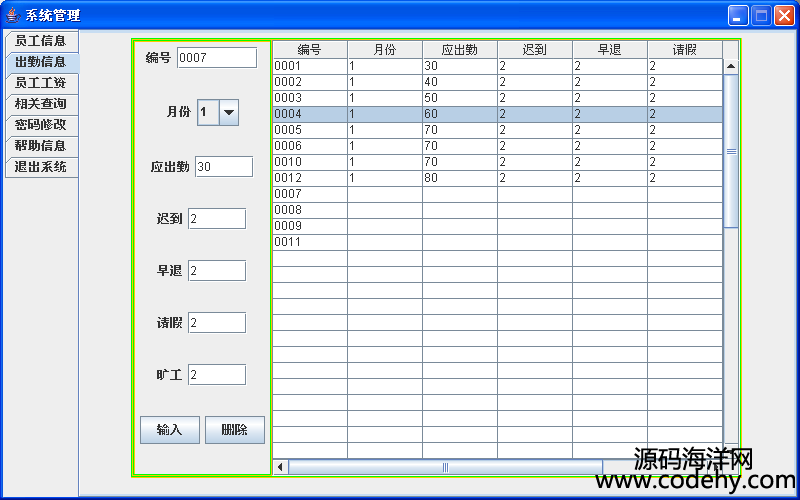Click the 删除 button
Screen dimensions: 800x500
tap(235, 430)
